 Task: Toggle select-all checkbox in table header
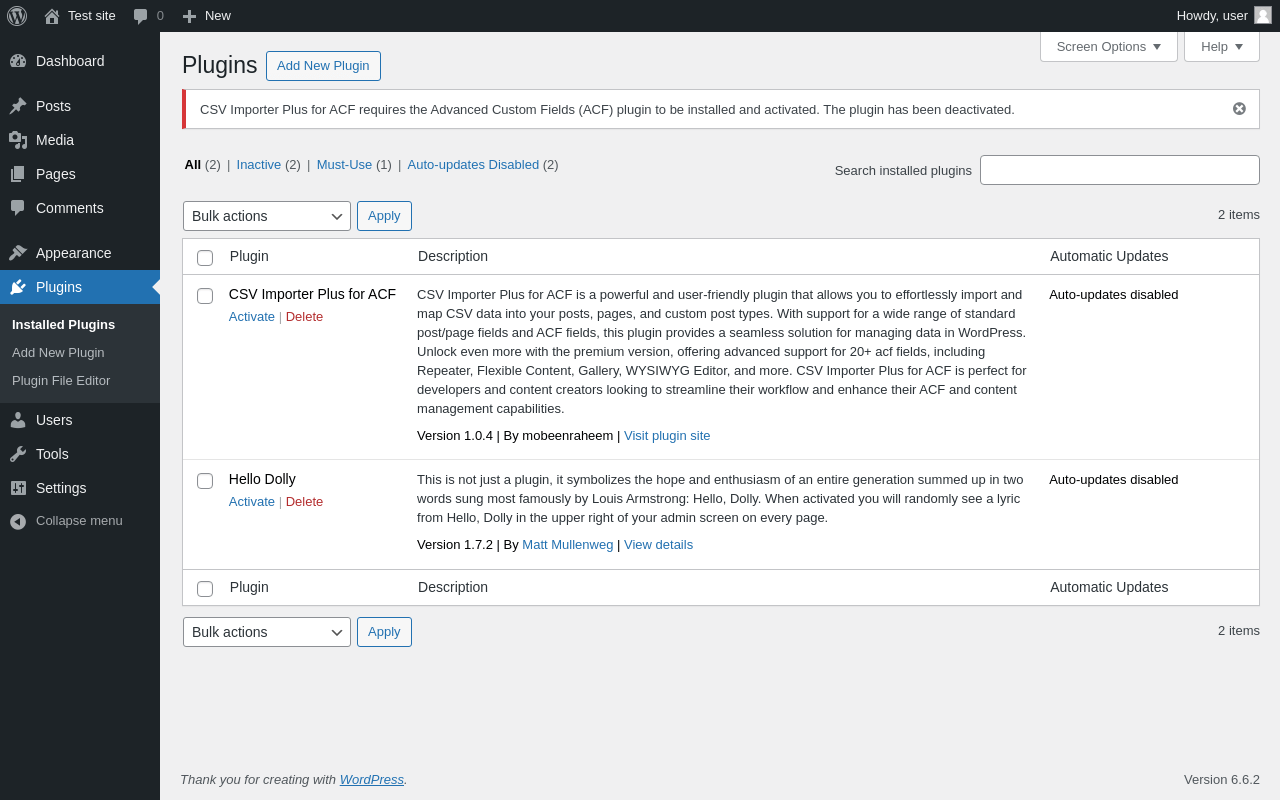click(x=205, y=258)
